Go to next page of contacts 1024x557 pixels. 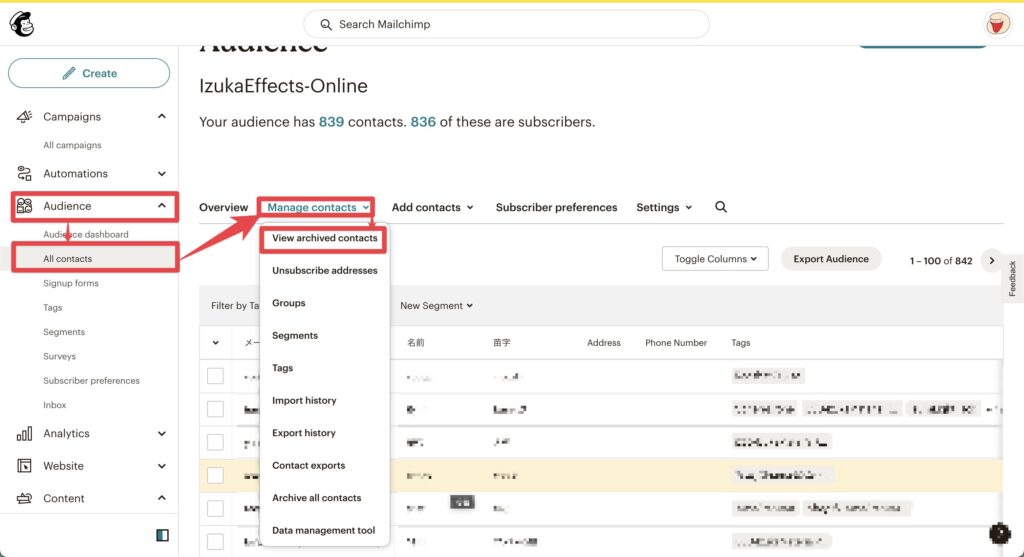pos(991,261)
